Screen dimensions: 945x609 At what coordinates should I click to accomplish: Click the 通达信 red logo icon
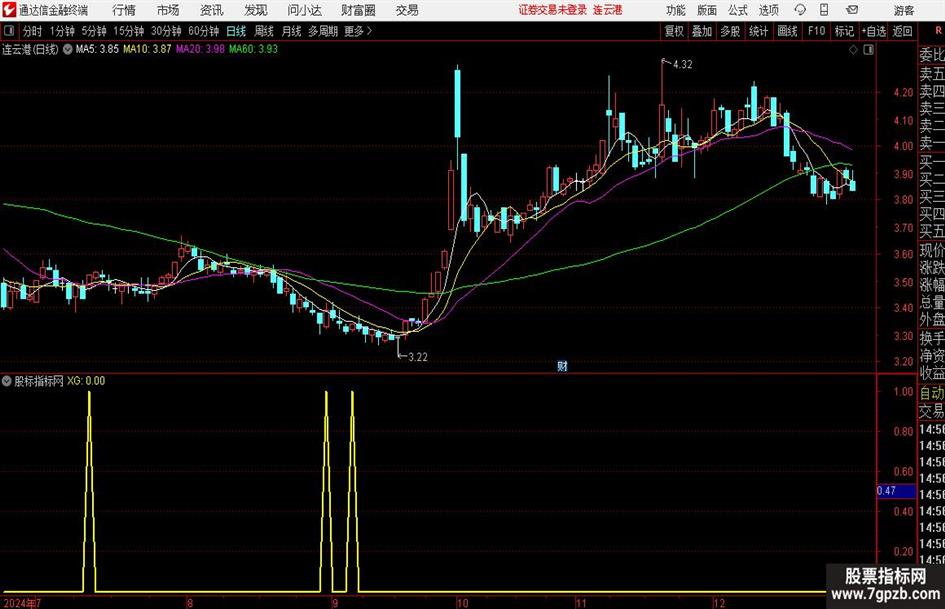9,10
